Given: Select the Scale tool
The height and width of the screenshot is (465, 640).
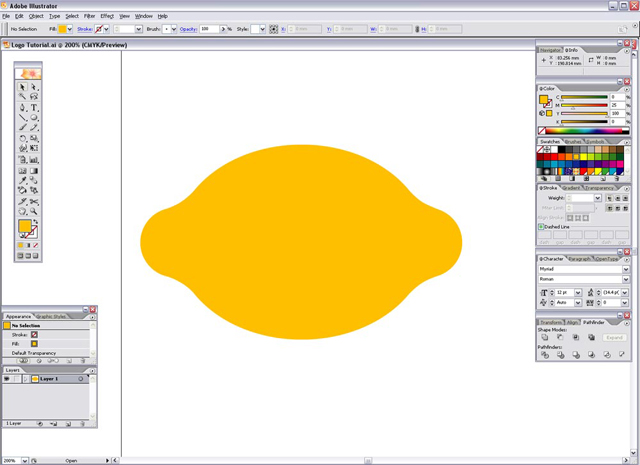Looking at the screenshot, I should tap(34, 138).
